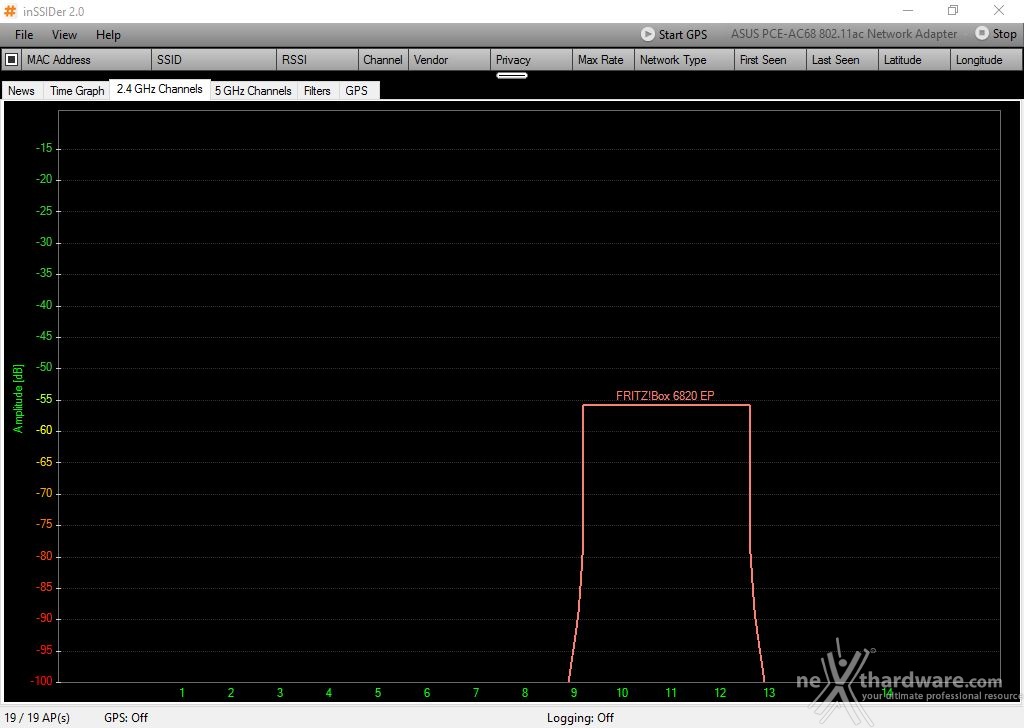Click the Vendor column header
The height and width of the screenshot is (728, 1024).
(449, 59)
